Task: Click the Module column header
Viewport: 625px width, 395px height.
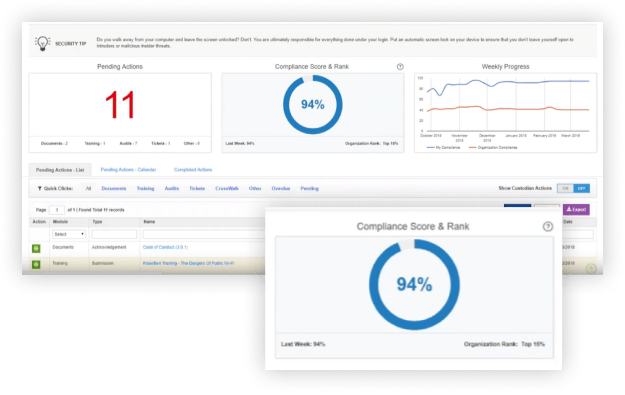Action: click(60, 222)
